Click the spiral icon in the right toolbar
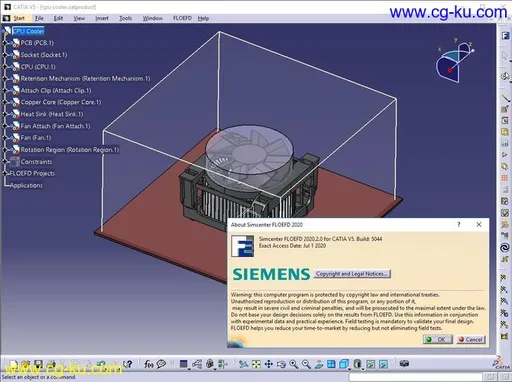Image resolution: width=512 pixels, height=382 pixels. pos(505,248)
